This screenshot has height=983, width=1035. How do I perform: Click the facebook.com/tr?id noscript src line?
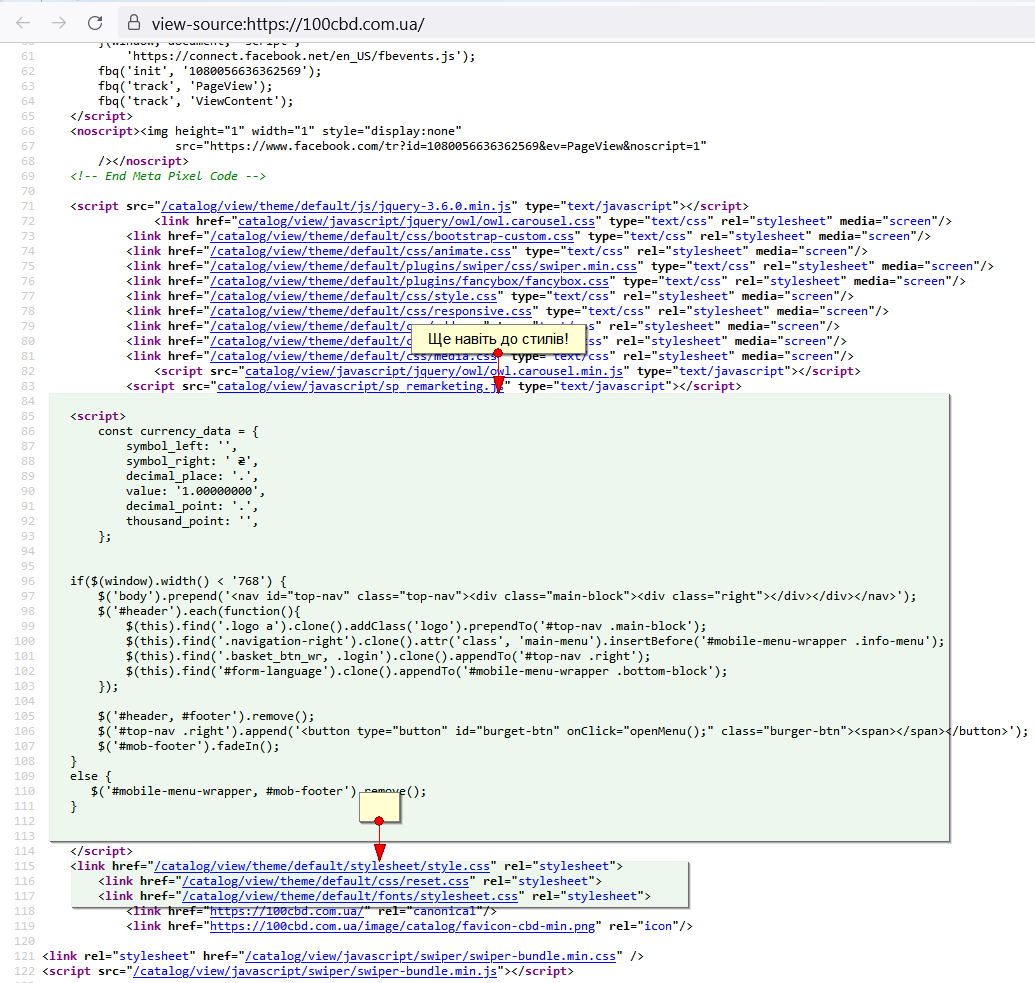coord(441,146)
